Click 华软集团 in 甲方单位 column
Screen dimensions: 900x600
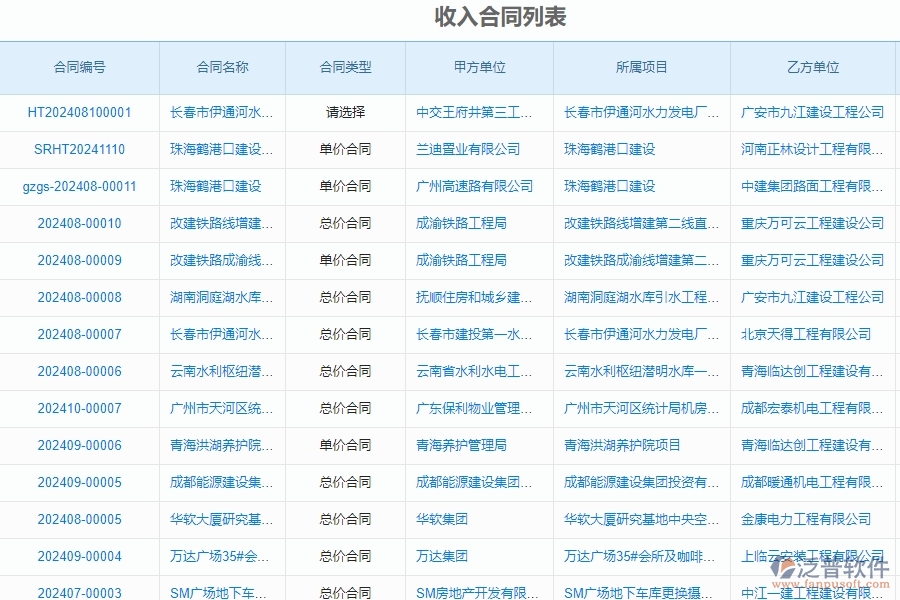pyautogui.click(x=443, y=520)
